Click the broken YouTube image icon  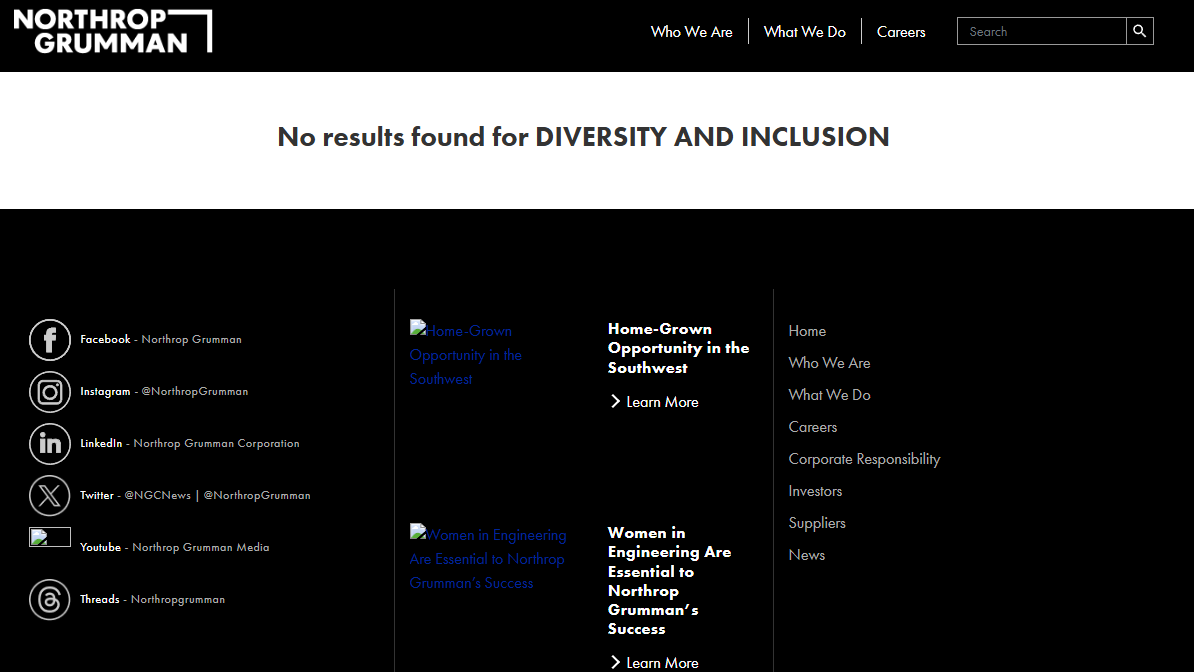[x=50, y=538]
